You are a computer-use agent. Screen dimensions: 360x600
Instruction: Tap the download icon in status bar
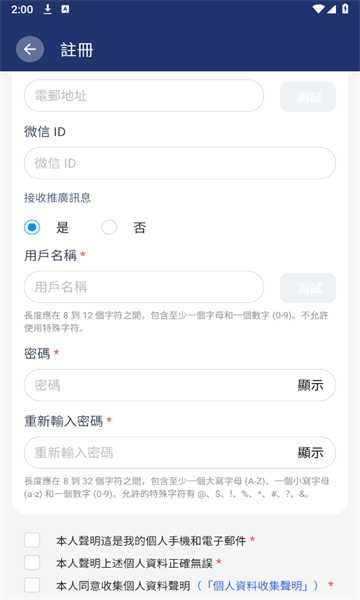[x=47, y=9]
